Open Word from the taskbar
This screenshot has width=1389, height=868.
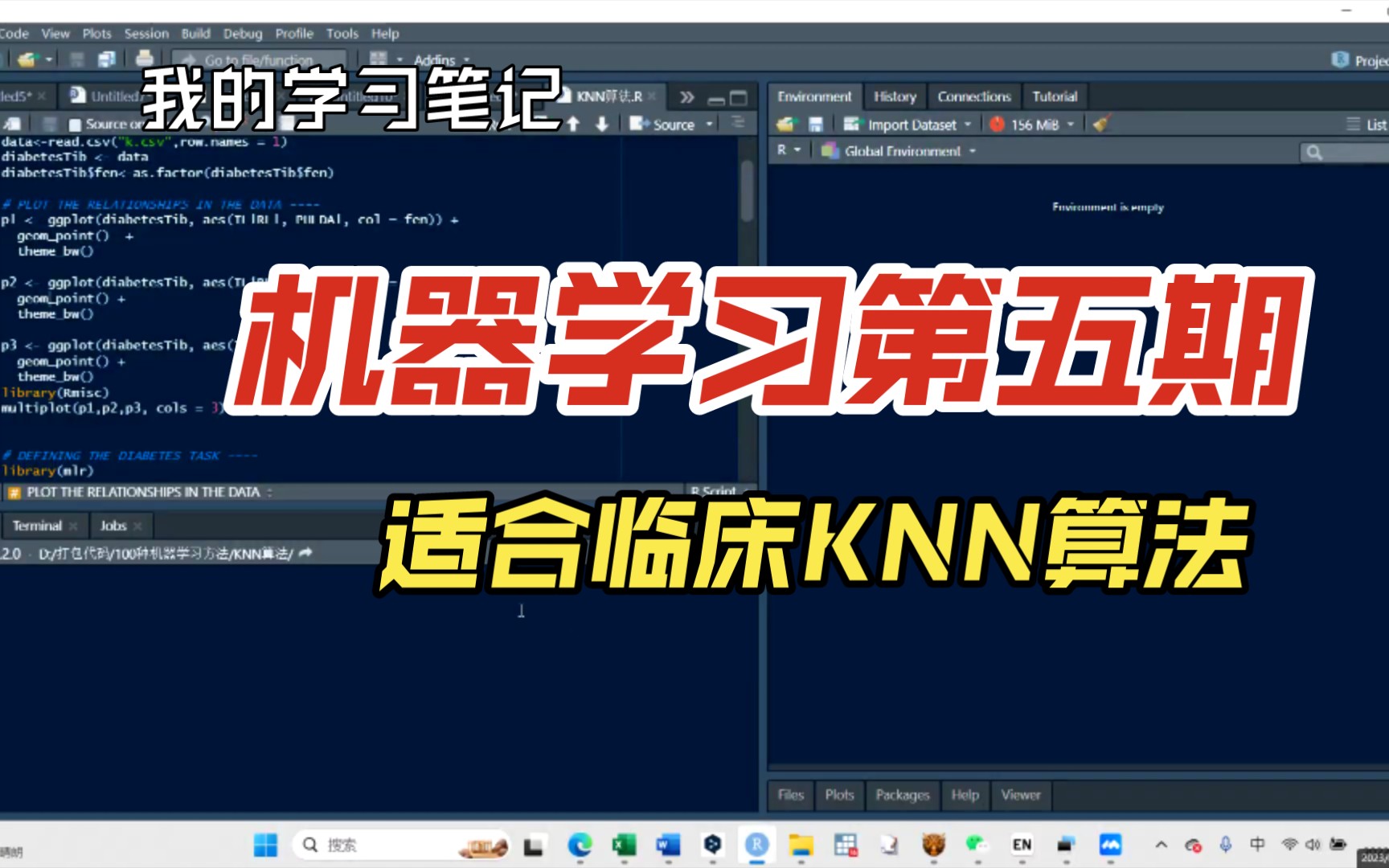[x=668, y=845]
